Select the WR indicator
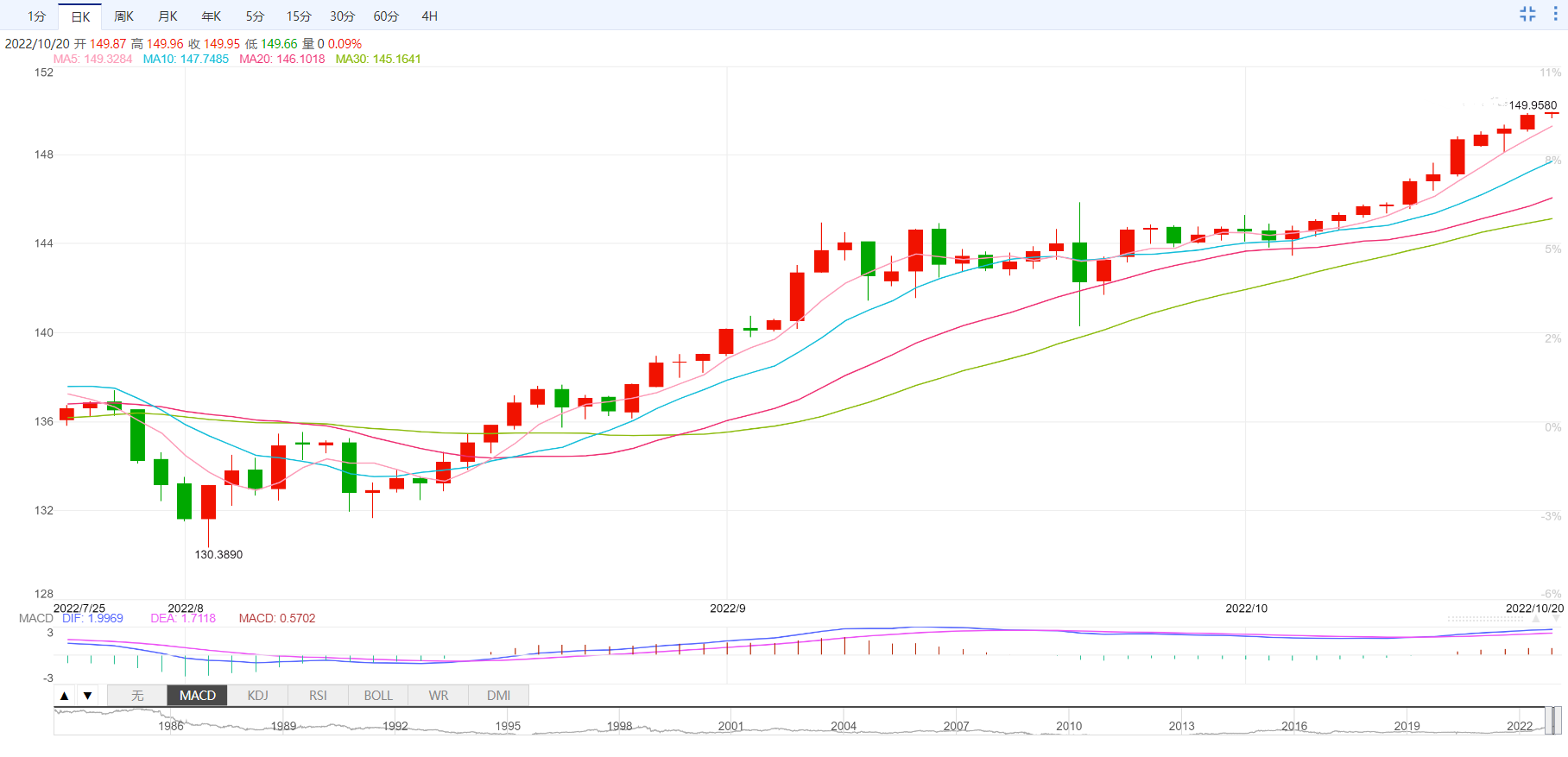Viewport: 1568px width, 757px height. (439, 696)
